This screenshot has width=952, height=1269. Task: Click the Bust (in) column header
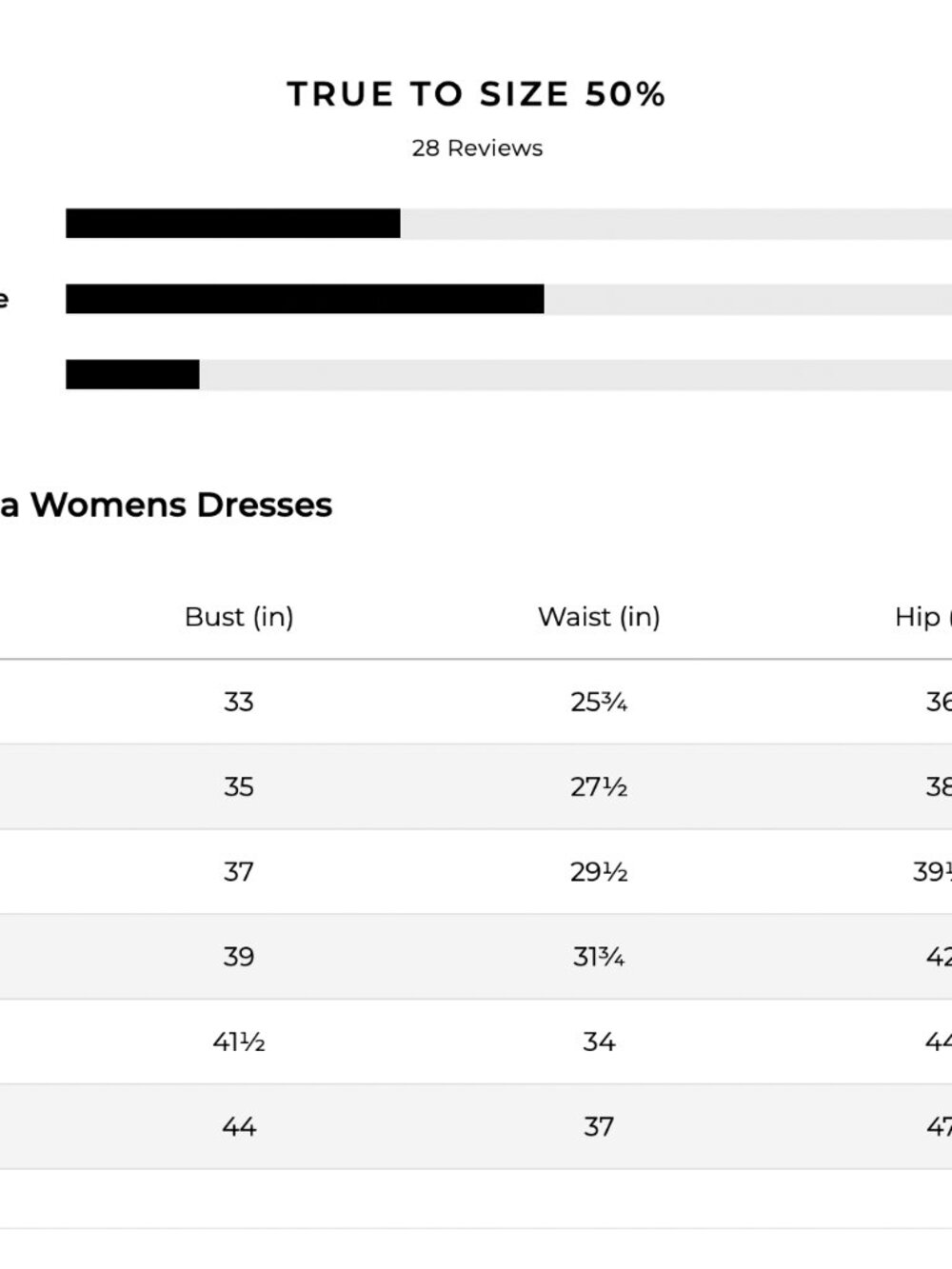[239, 617]
